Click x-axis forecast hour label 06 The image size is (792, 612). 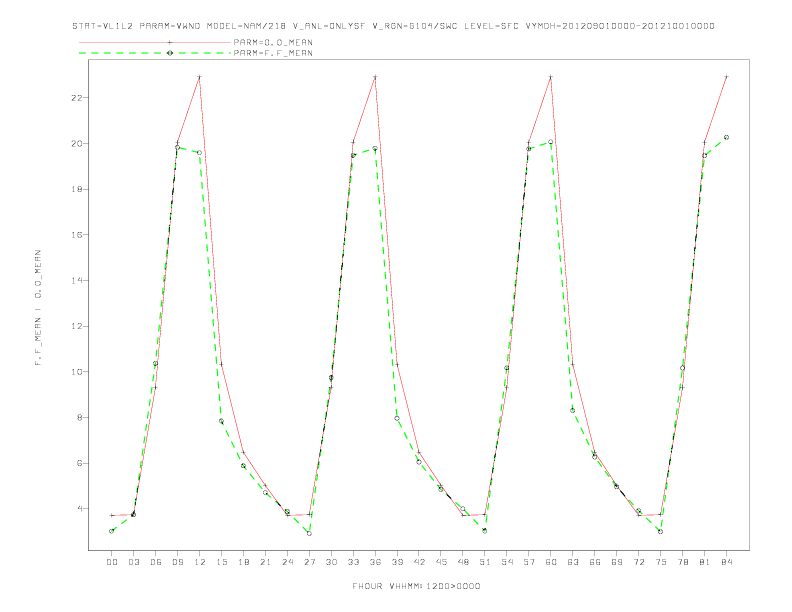[156, 562]
